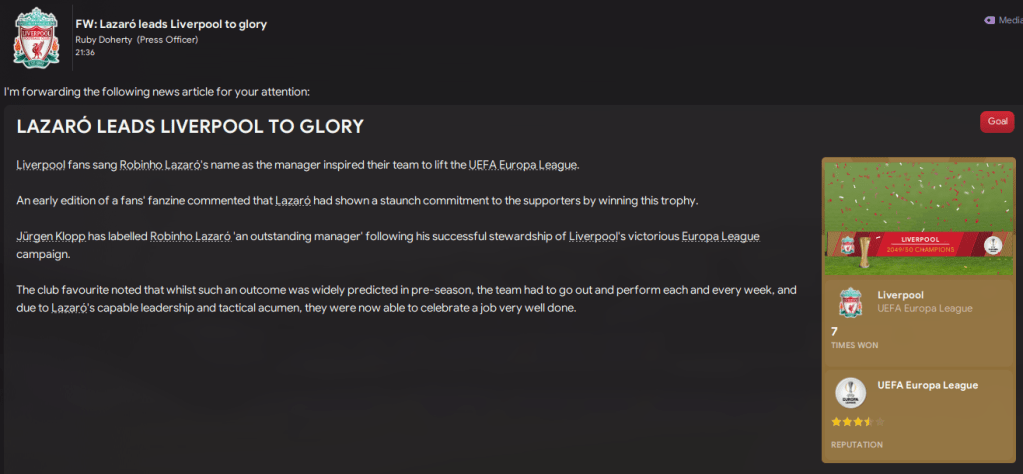Click the Liverpool crest beside the sender name
This screenshot has width=1023, height=474.
[x=36, y=37]
